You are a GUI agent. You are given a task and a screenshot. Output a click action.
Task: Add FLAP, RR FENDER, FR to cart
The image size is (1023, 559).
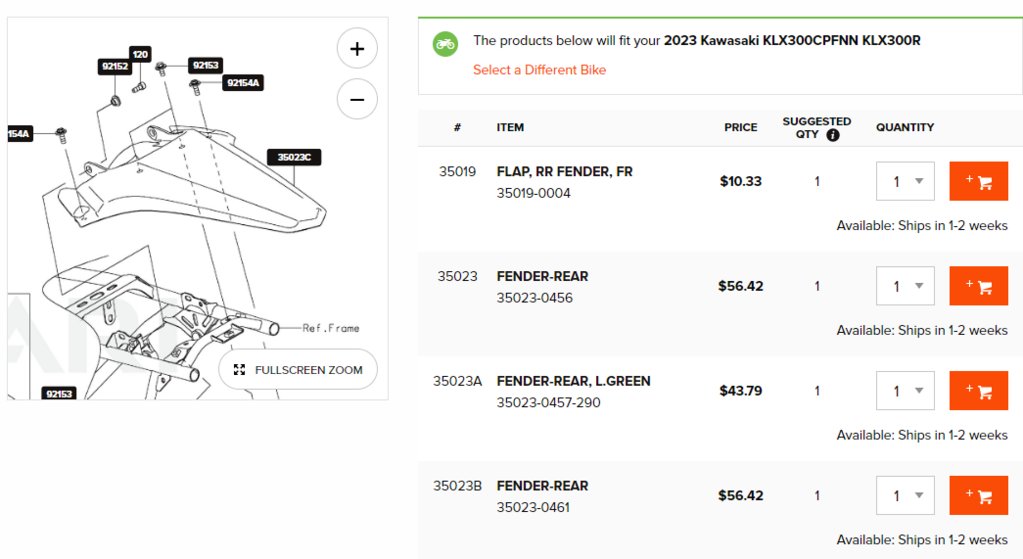(978, 181)
